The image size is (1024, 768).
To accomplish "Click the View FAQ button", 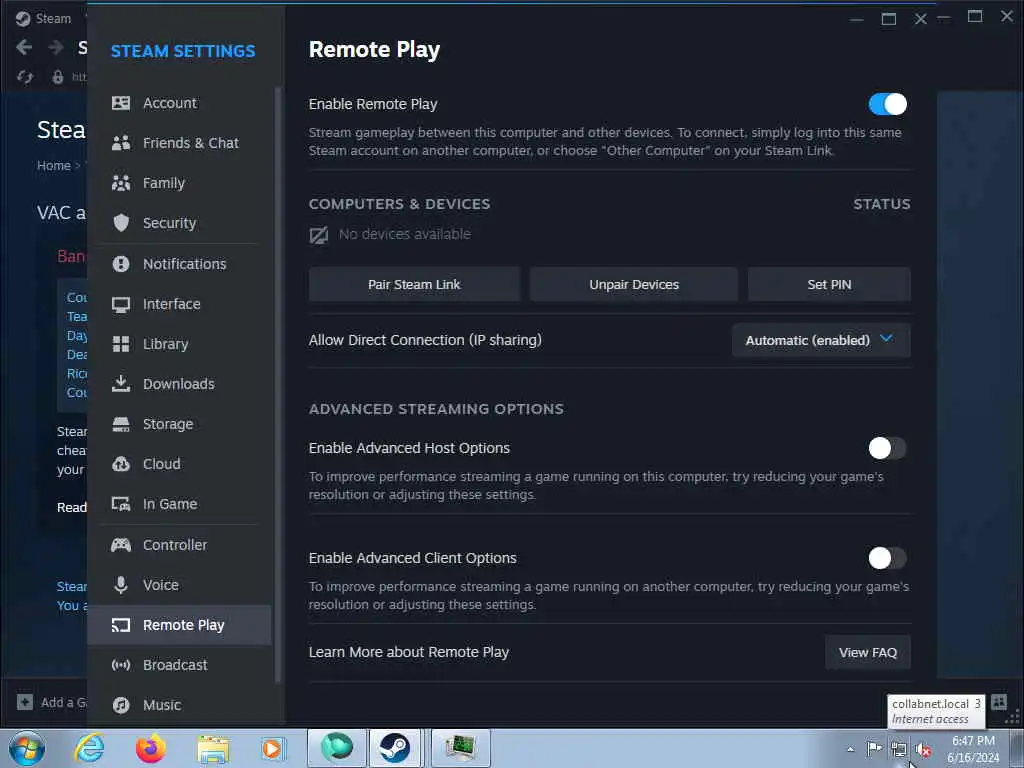I will (x=867, y=652).
